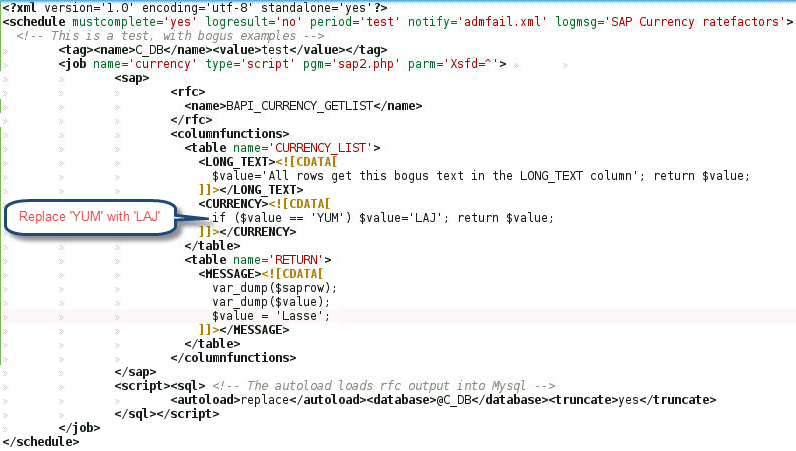Click the "$value='LAJ'" assignment

[404, 218]
